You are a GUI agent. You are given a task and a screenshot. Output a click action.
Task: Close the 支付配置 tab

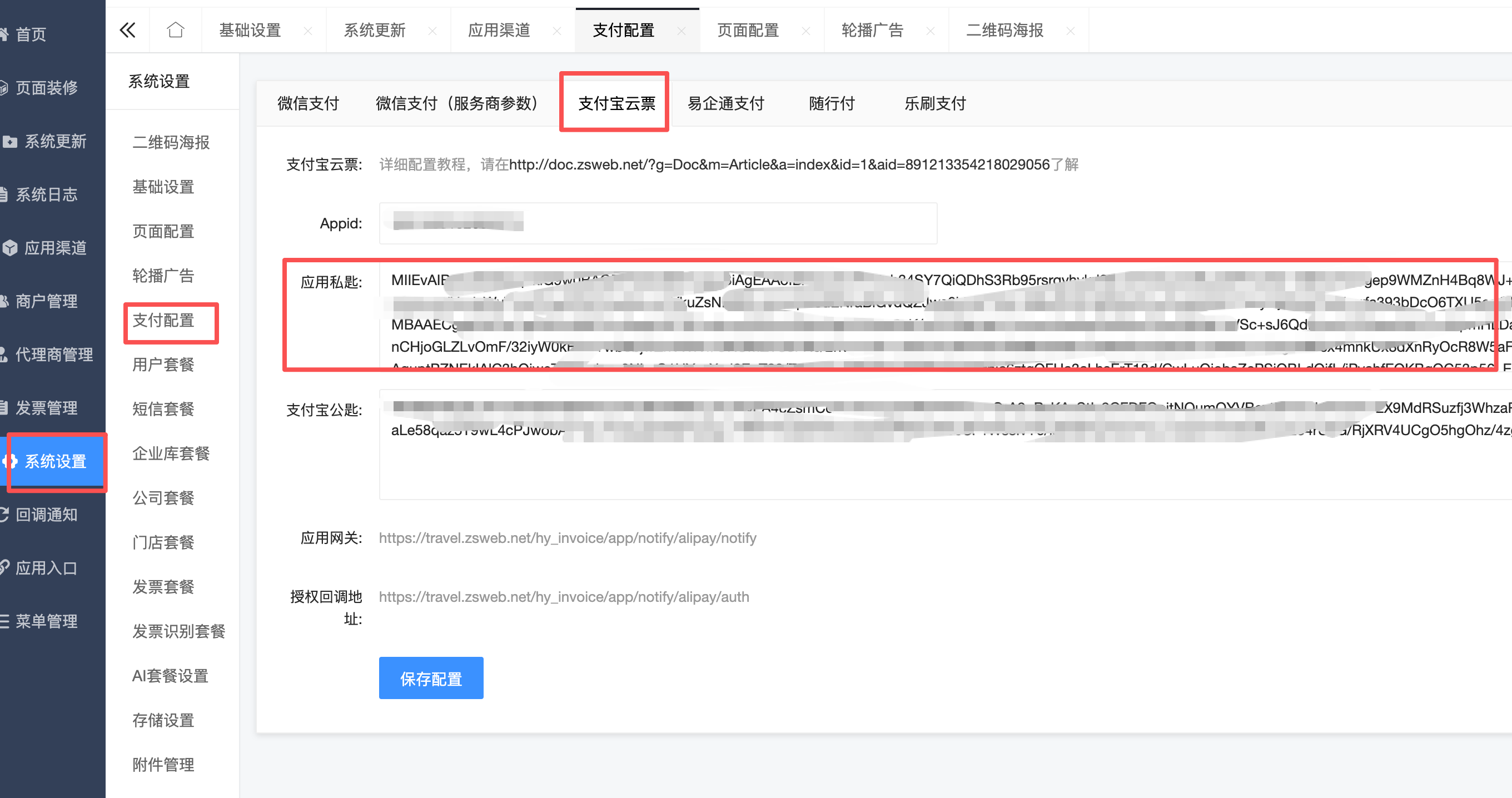coord(682,31)
